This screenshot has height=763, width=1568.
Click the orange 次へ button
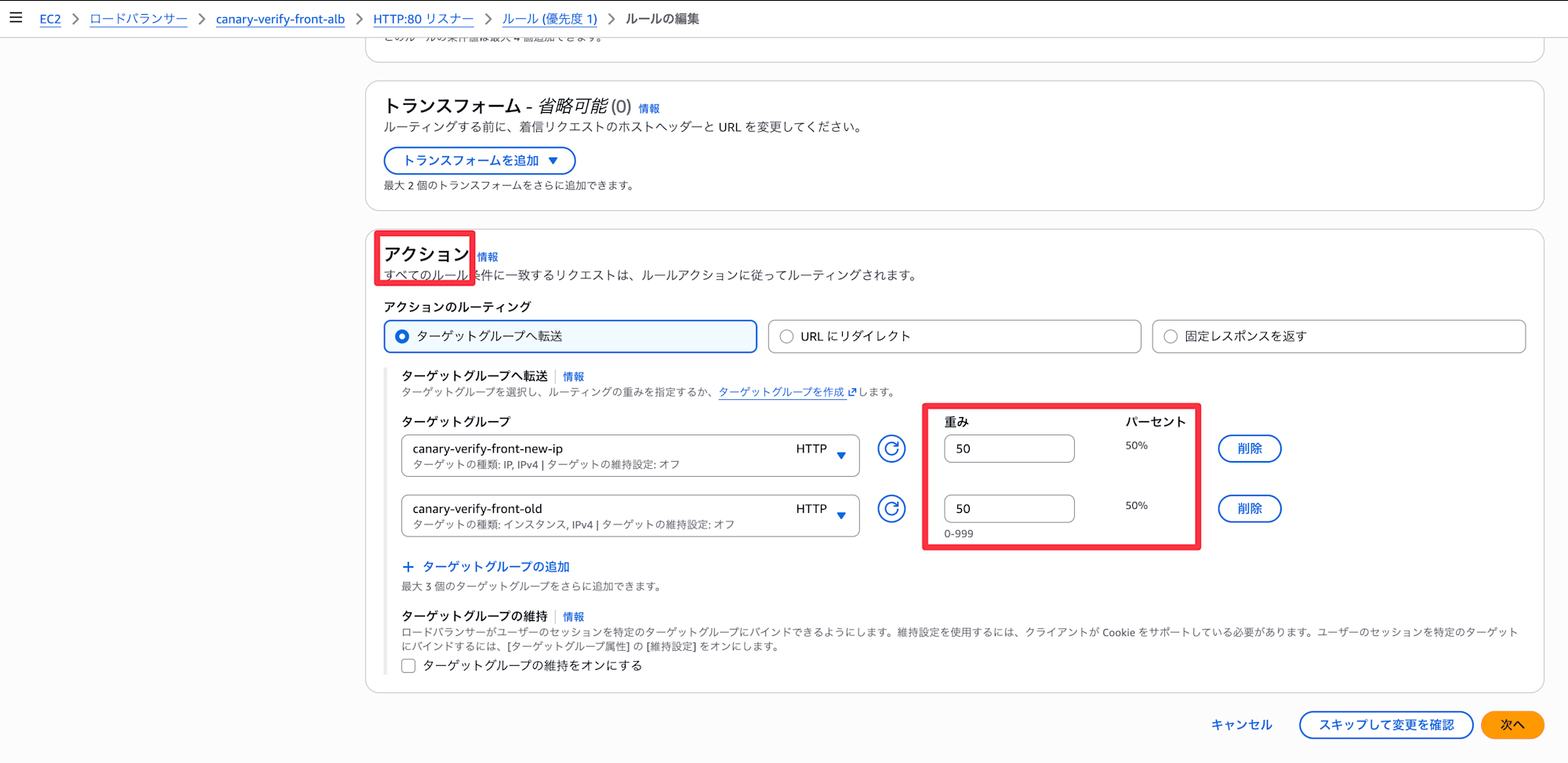(1512, 725)
